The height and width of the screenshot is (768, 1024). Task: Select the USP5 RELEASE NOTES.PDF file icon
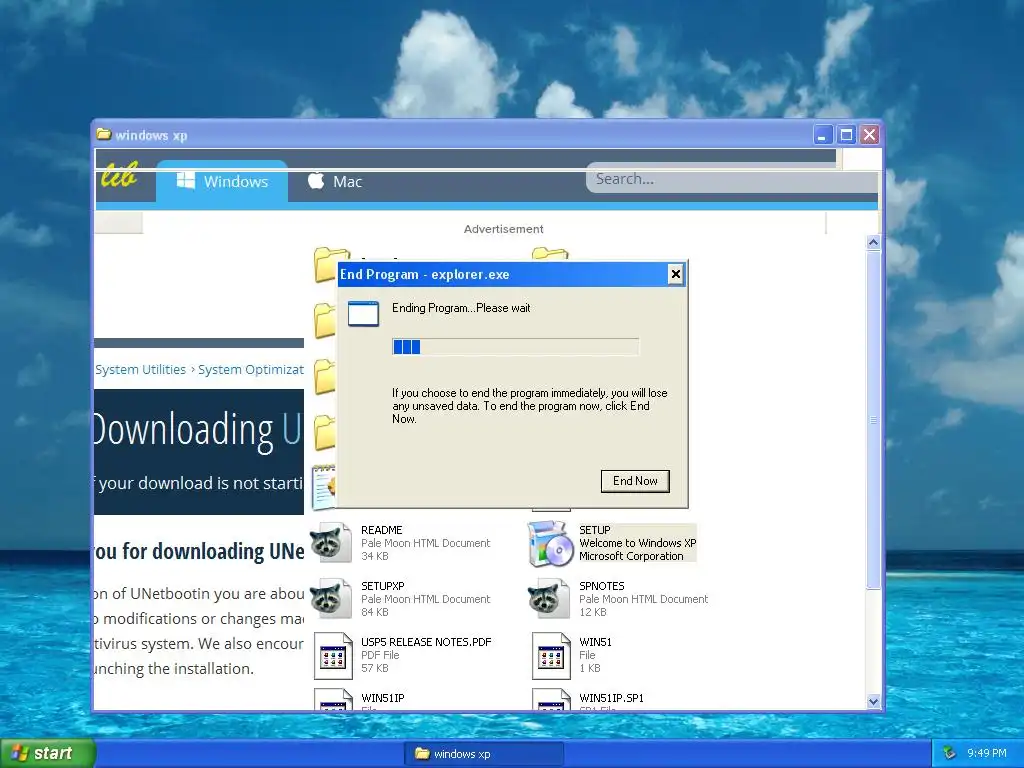click(332, 655)
